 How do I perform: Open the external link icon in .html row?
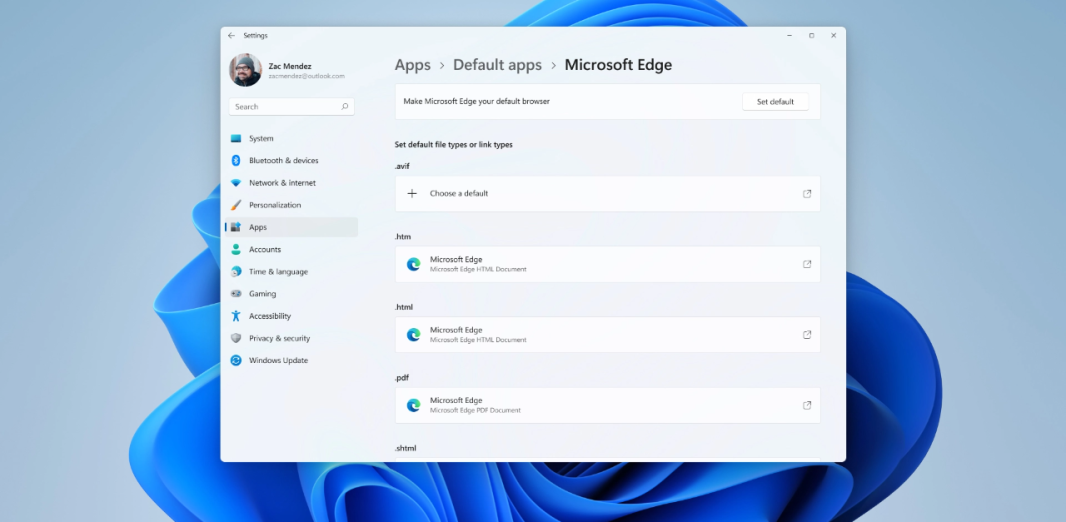(x=807, y=335)
